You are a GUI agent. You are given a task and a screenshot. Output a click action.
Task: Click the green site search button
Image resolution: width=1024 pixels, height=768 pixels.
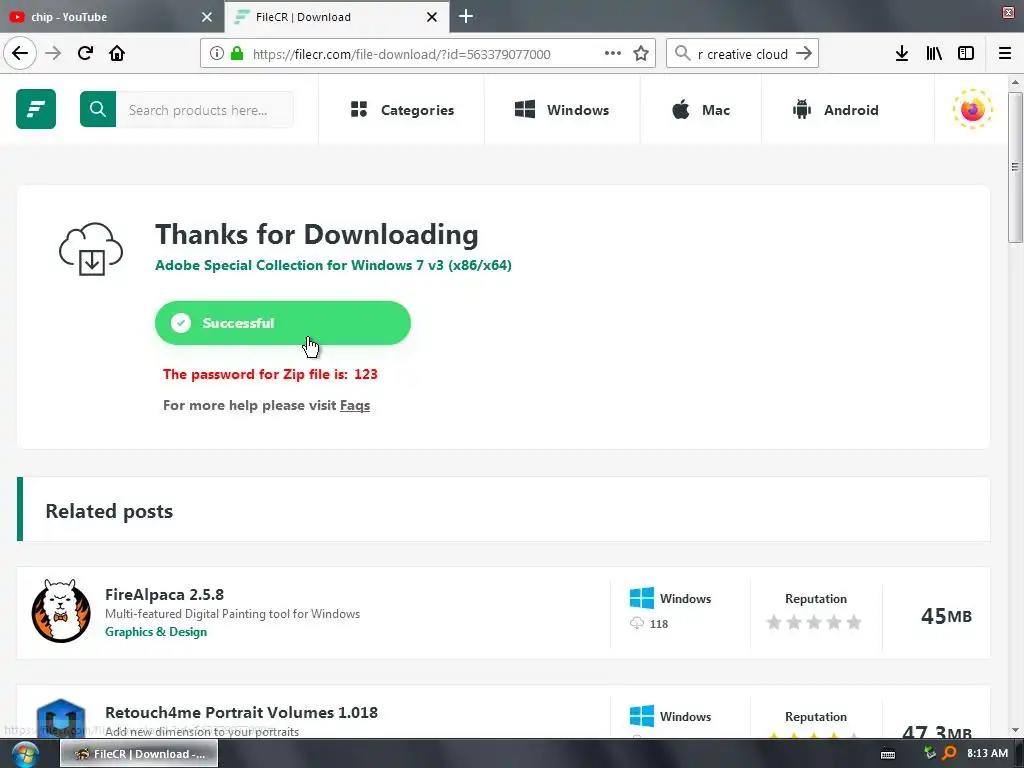(98, 109)
